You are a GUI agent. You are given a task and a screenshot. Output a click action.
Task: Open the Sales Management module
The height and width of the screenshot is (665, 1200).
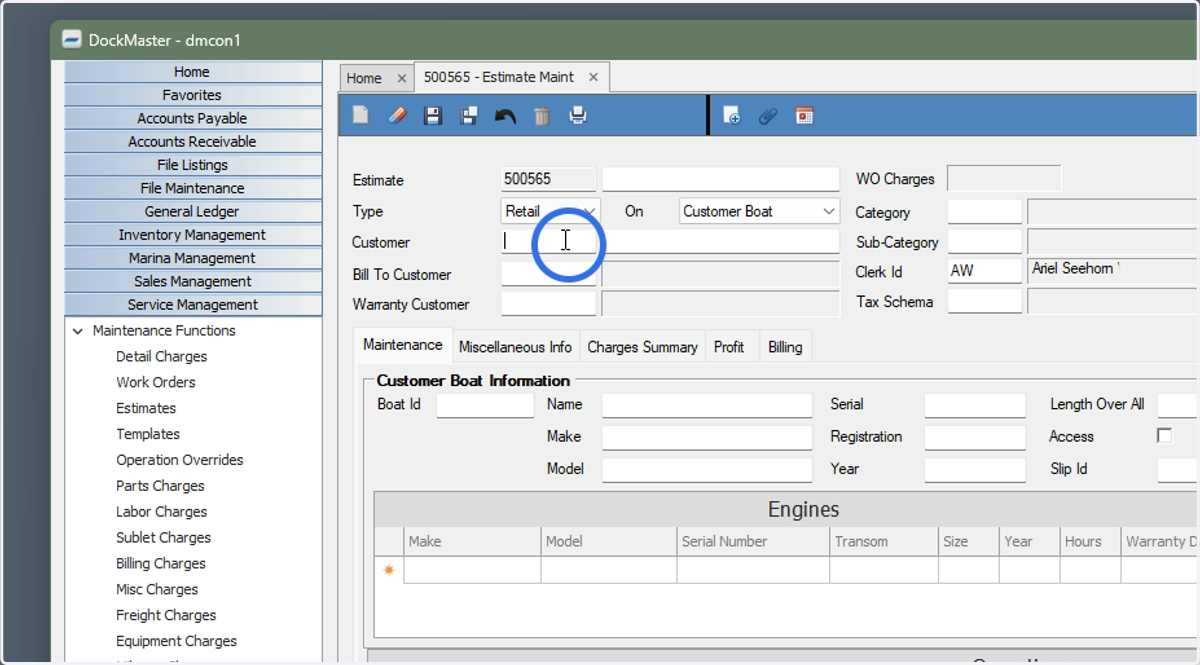tap(193, 281)
